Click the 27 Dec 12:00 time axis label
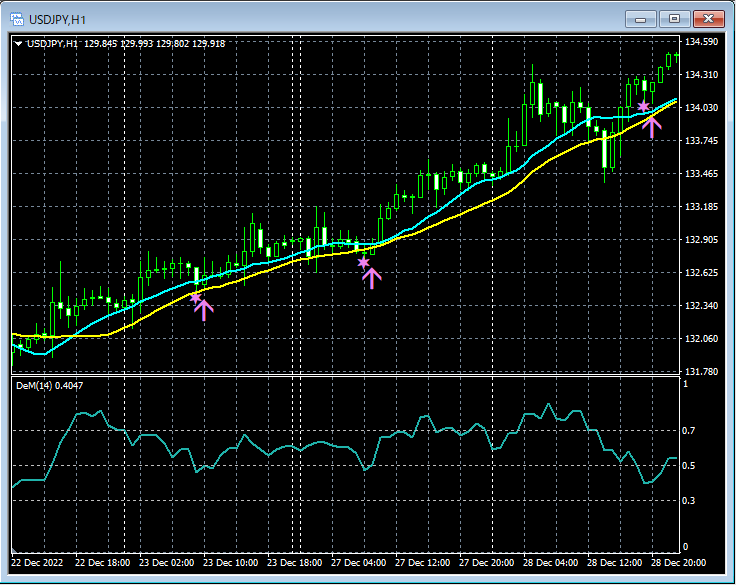Image resolution: width=737 pixels, height=585 pixels. coord(422,562)
